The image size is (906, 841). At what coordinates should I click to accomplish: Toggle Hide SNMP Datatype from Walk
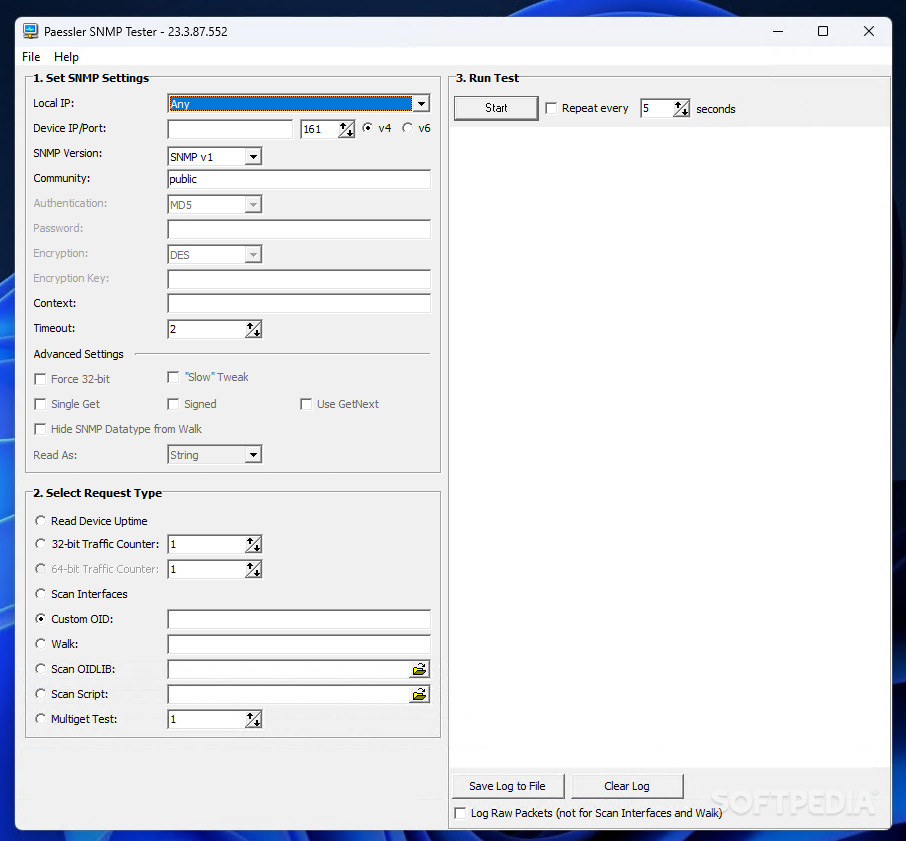tap(40, 429)
